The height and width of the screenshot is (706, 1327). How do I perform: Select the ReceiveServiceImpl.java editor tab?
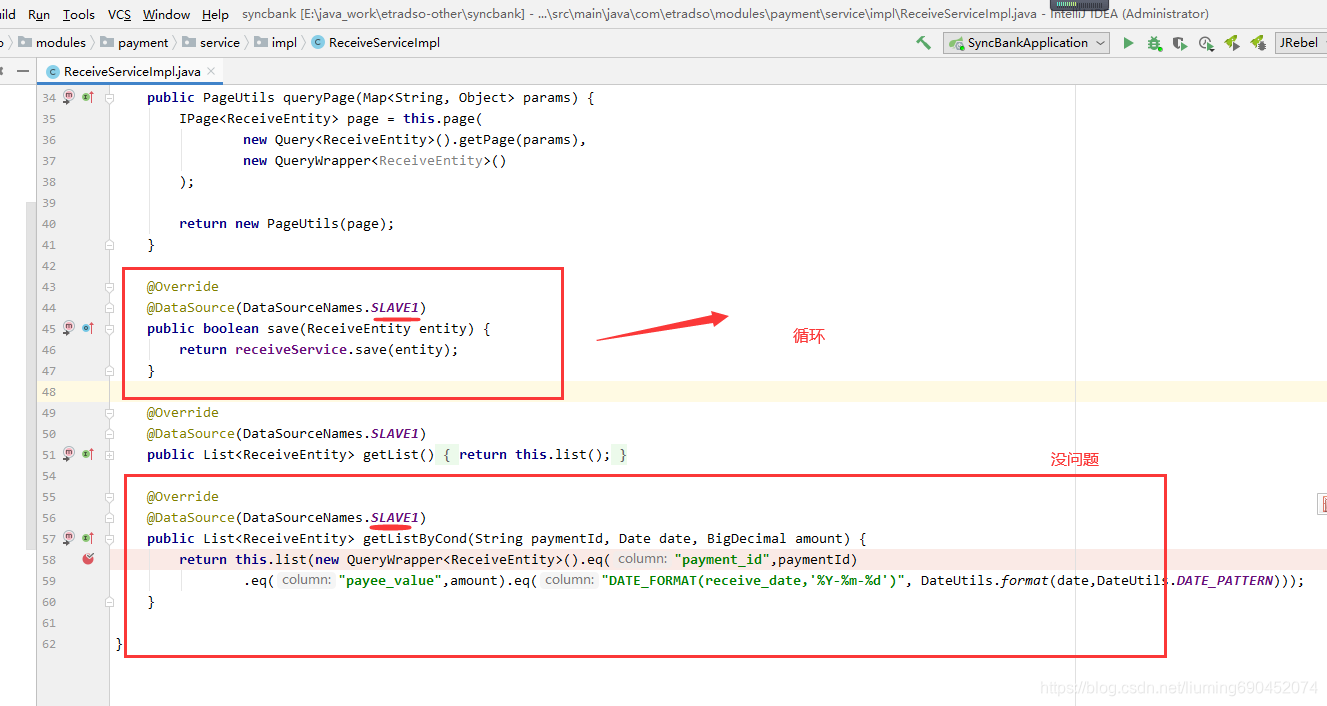133,71
